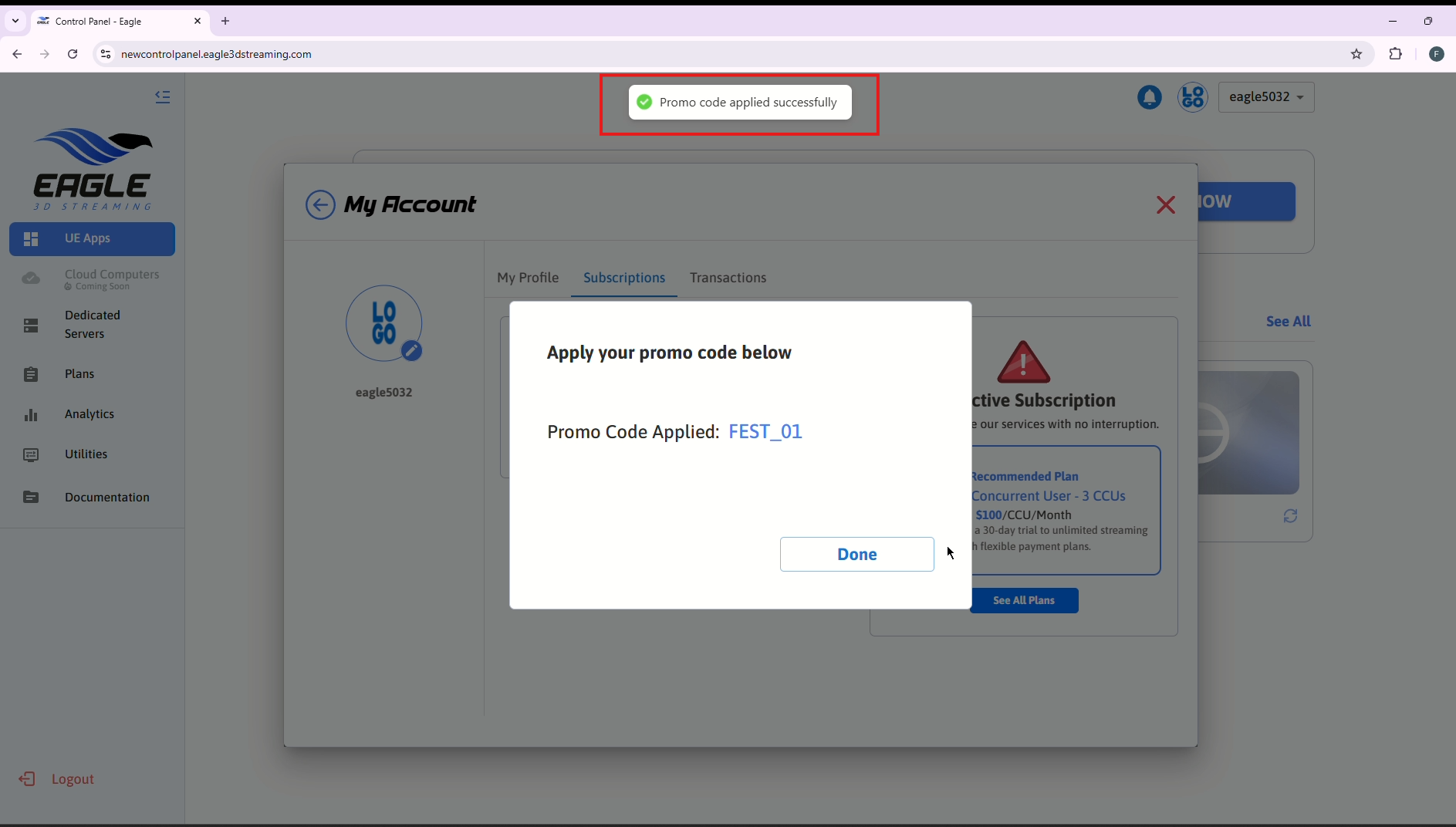Click the Logout icon in sidebar
Image resolution: width=1456 pixels, height=827 pixels.
(x=27, y=779)
